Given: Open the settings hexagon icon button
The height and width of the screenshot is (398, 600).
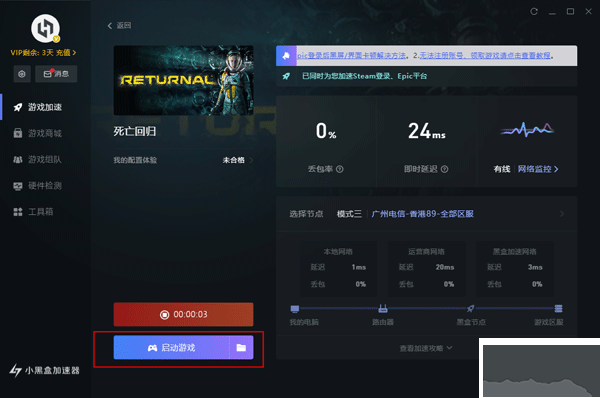Looking at the screenshot, I should (22, 74).
